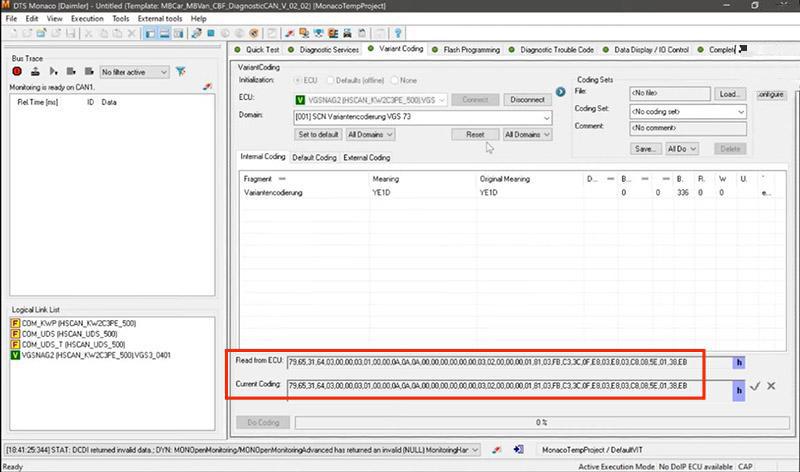This screenshot has width=800, height=472.
Task: Select the Defaults (offline) radio button
Action: click(x=330, y=81)
